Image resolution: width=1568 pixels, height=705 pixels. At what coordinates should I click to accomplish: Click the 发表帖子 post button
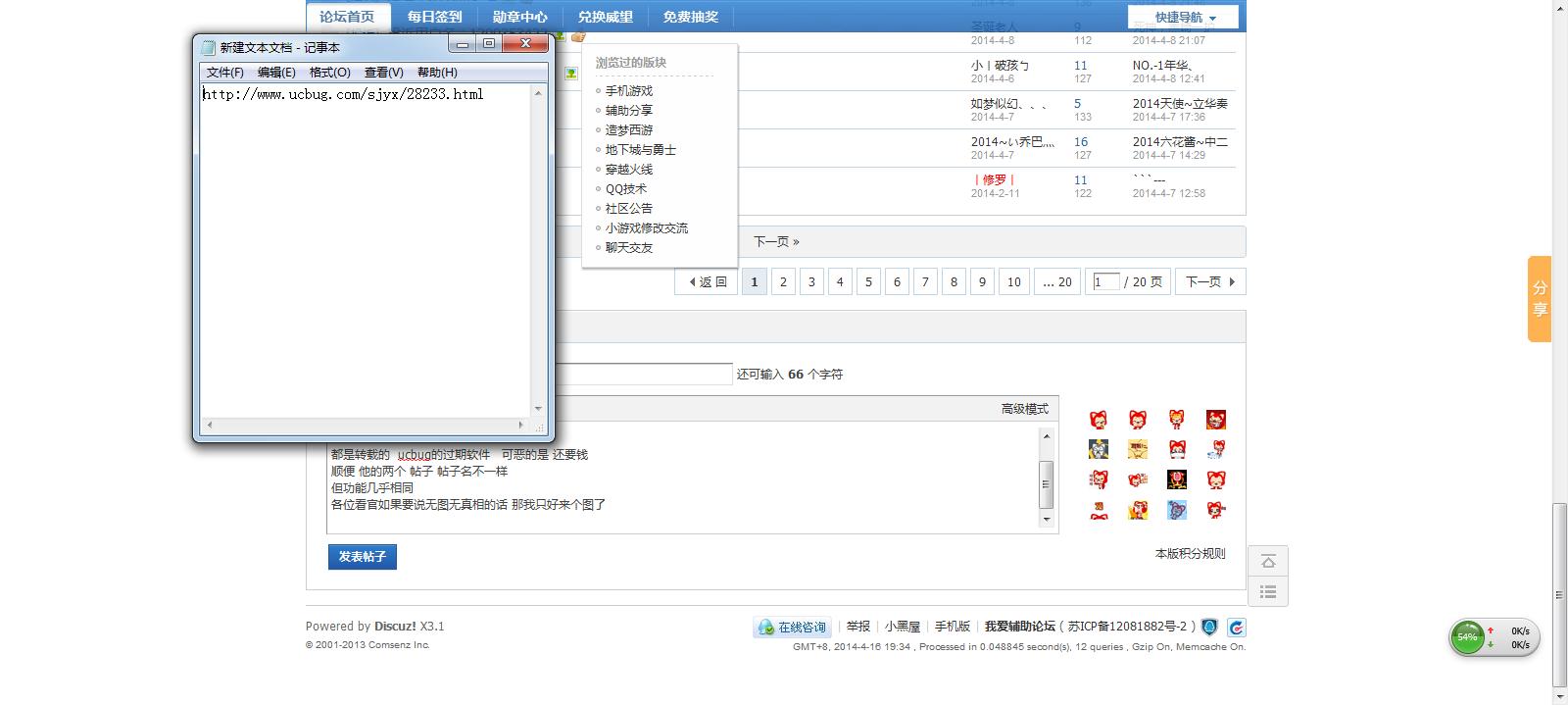pos(363,557)
